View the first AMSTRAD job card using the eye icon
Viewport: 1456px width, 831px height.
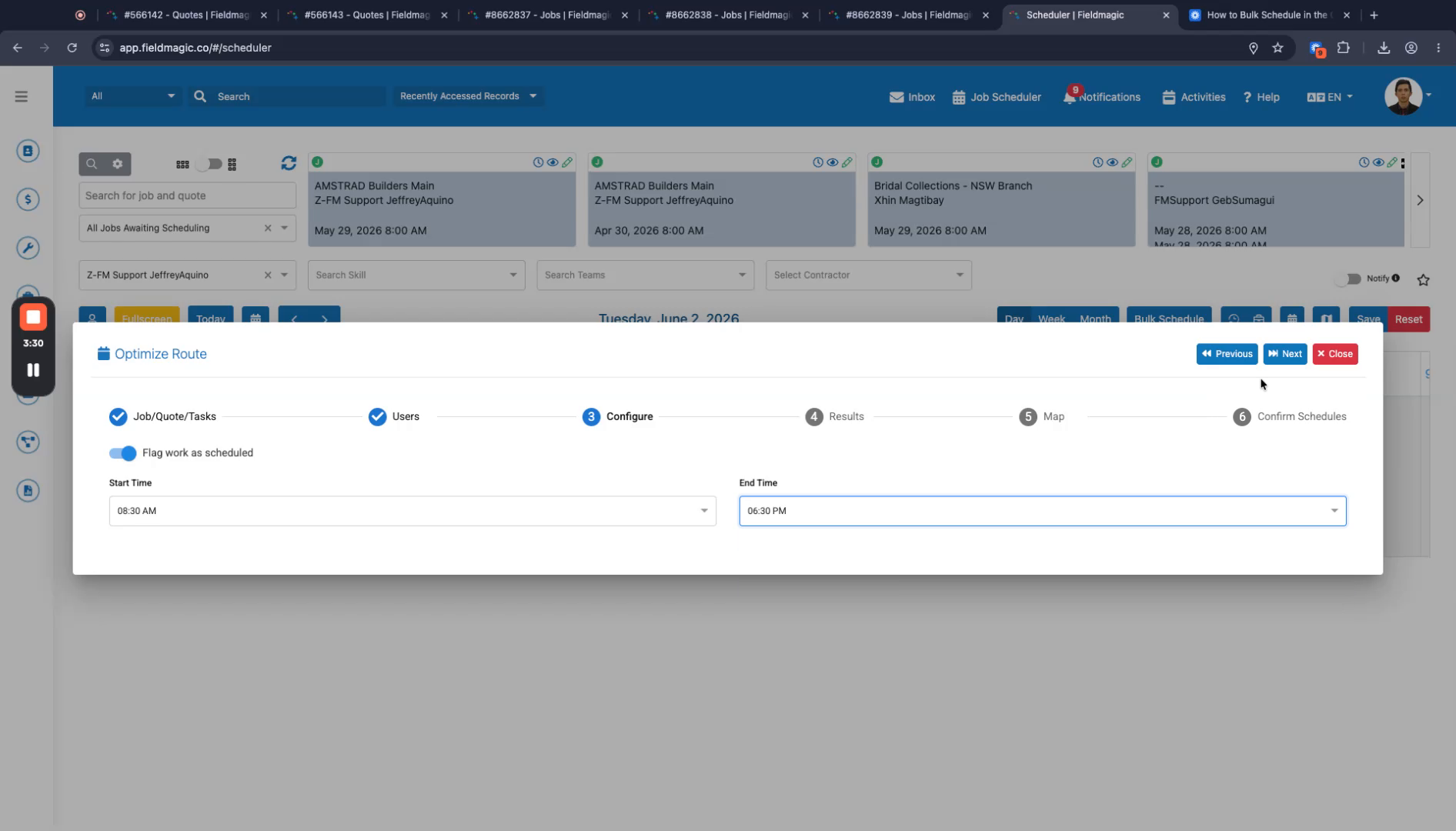[x=553, y=162]
